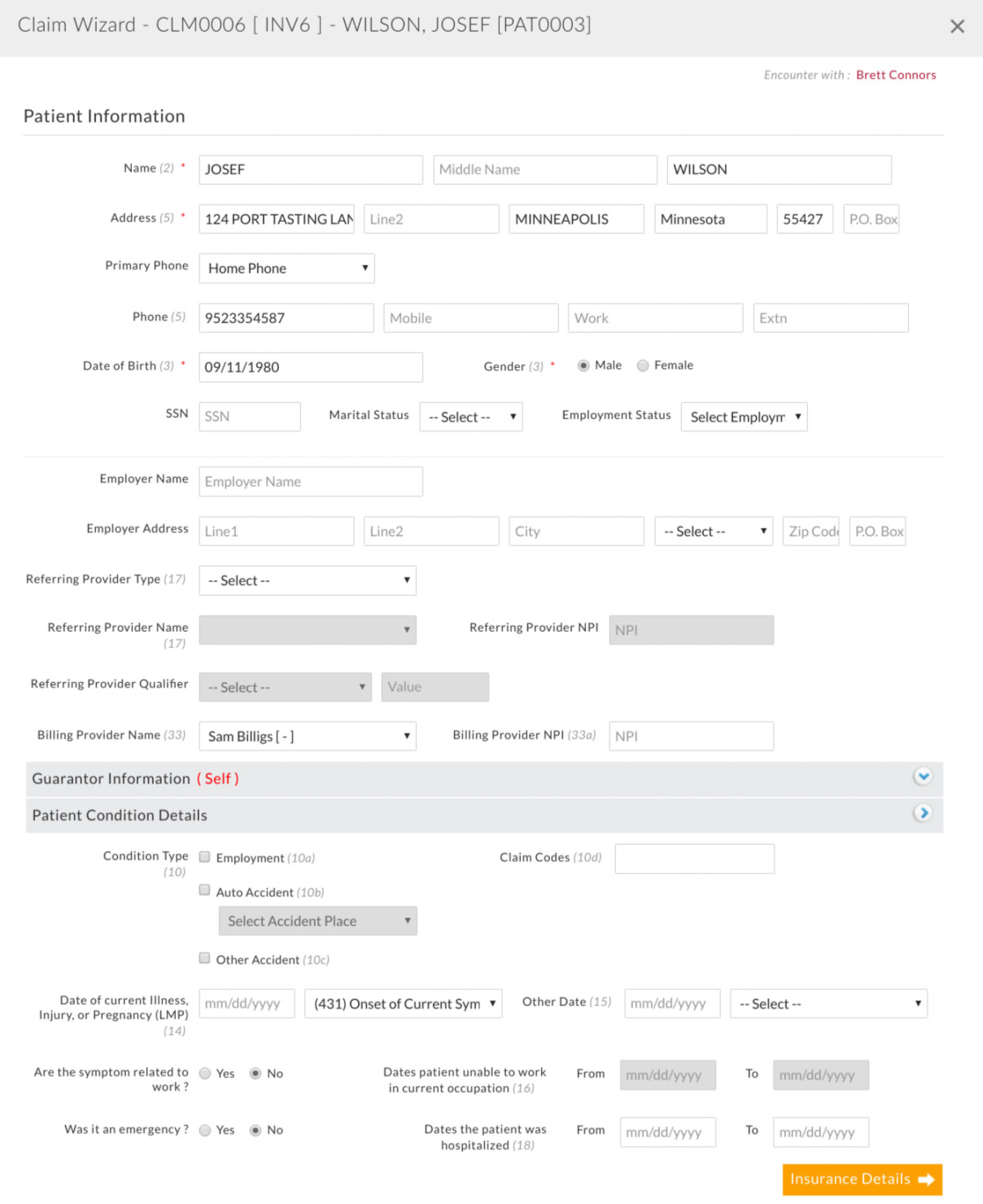Open the Billing Provider Name dropdown
Image resolution: width=983 pixels, height=1204 pixels.
point(308,737)
